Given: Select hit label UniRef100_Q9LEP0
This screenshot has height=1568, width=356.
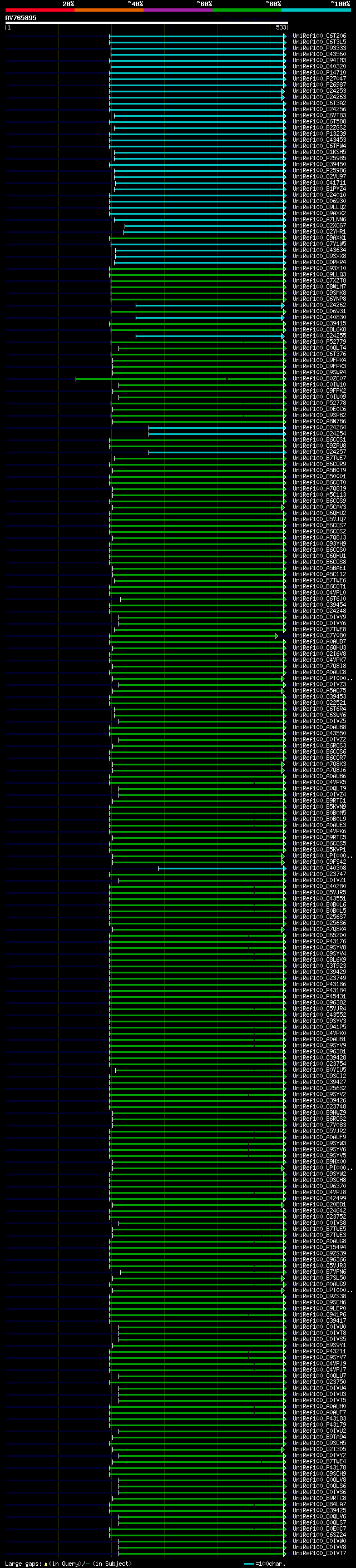Looking at the screenshot, I should pyautogui.click(x=319, y=1308).
